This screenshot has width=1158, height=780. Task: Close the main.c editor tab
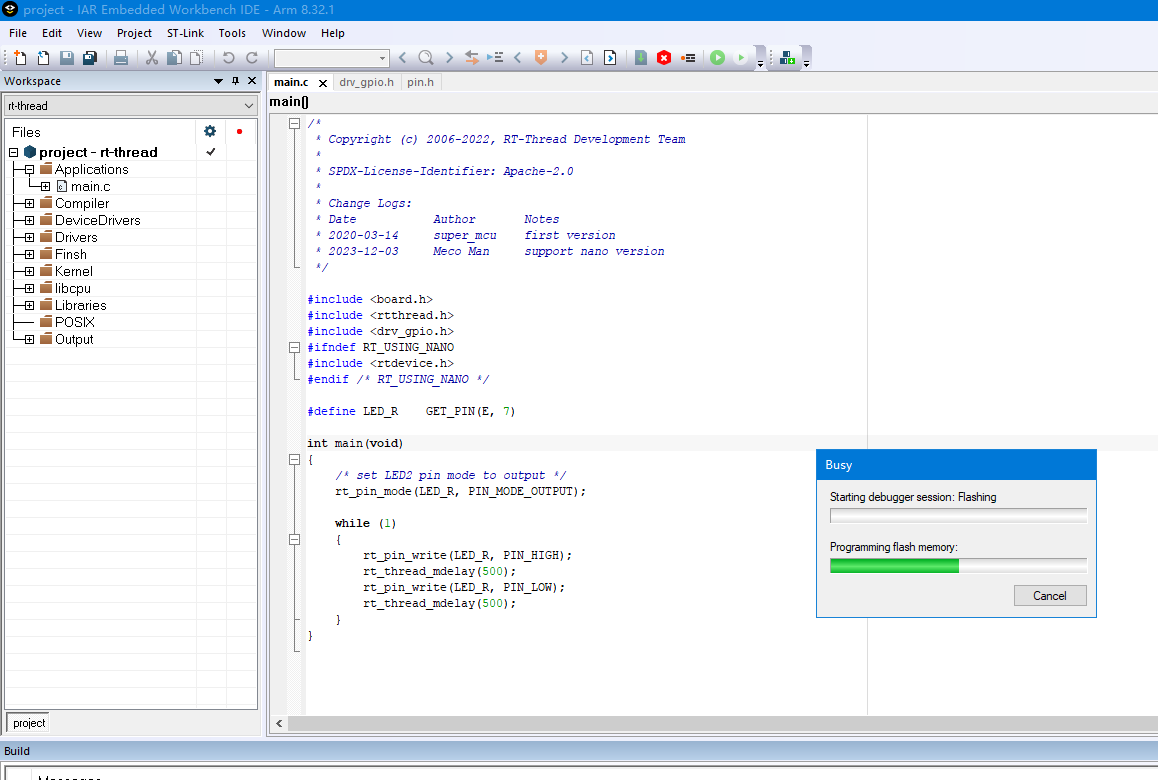click(323, 83)
